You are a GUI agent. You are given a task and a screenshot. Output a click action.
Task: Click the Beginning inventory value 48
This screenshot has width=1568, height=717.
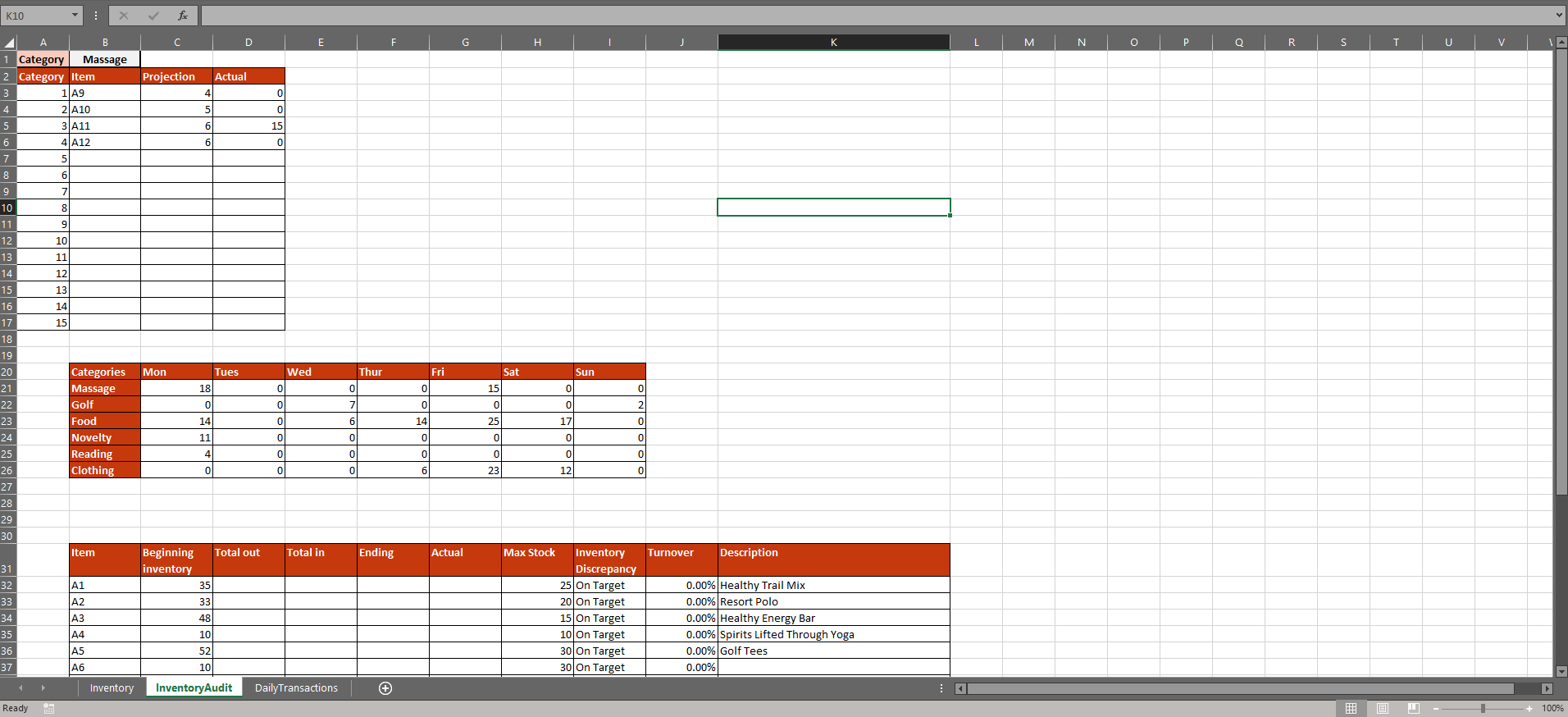[176, 618]
